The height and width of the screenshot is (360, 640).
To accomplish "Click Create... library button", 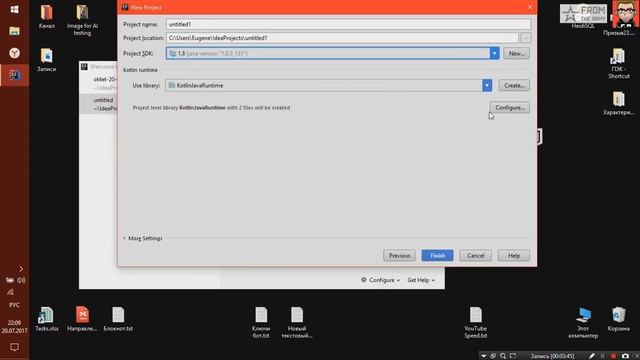I will [x=514, y=85].
